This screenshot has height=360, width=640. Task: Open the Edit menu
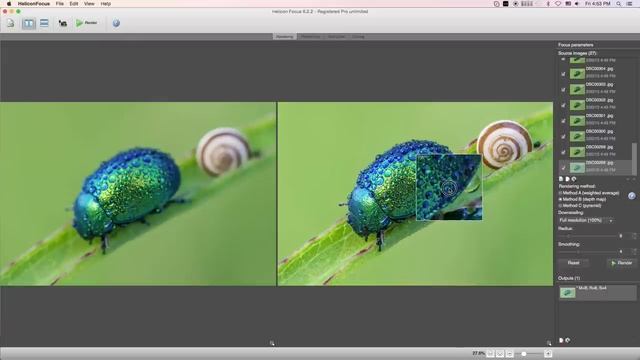tap(73, 4)
